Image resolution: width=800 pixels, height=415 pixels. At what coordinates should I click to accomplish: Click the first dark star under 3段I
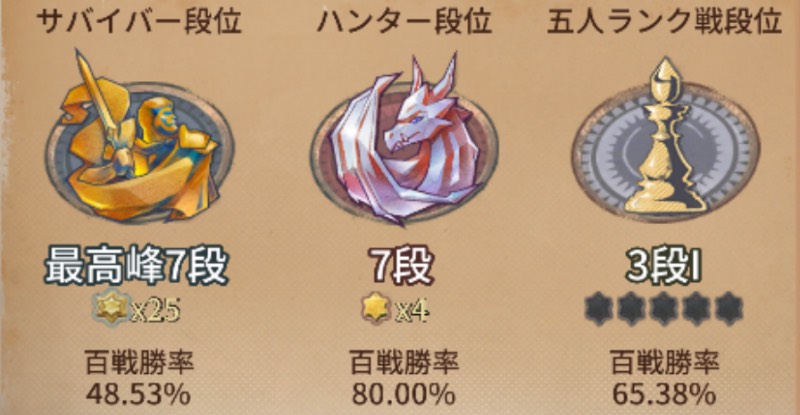pos(598,309)
